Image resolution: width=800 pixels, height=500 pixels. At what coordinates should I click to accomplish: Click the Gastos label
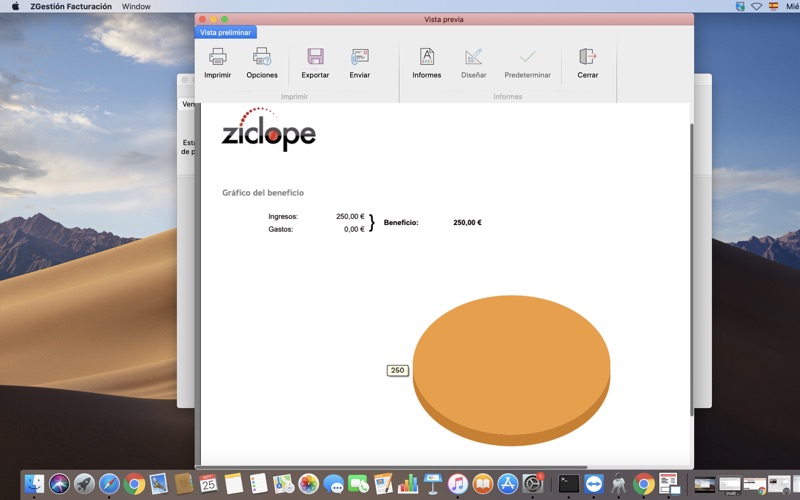pyautogui.click(x=281, y=229)
